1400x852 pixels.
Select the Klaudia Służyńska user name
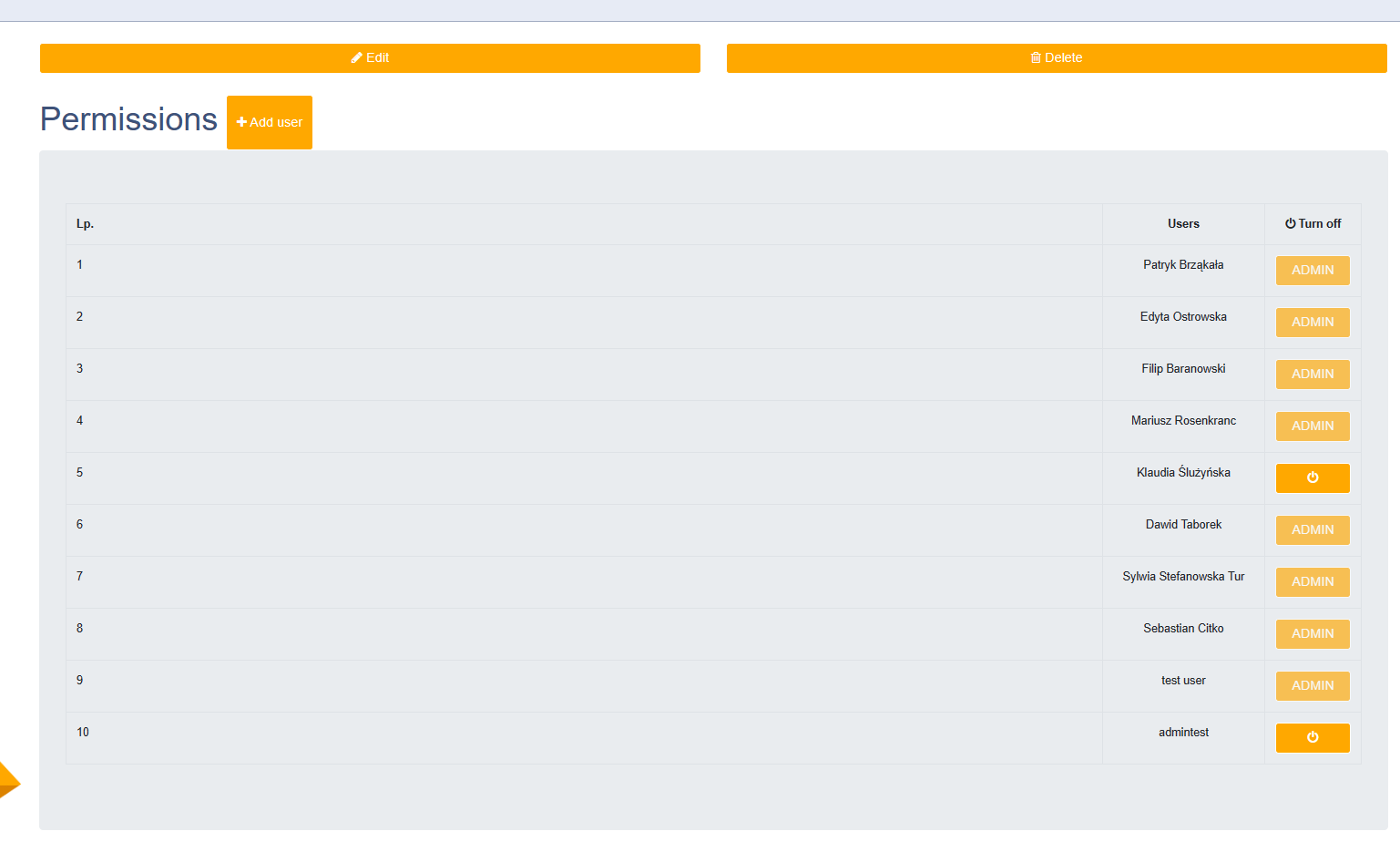coord(1183,473)
